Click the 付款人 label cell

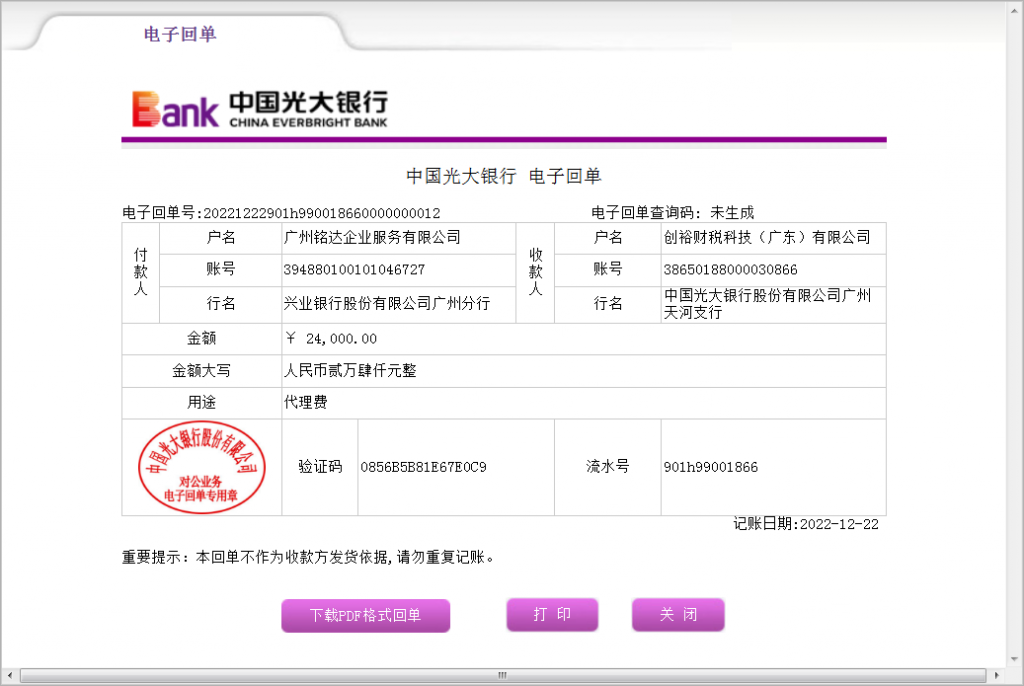140,272
